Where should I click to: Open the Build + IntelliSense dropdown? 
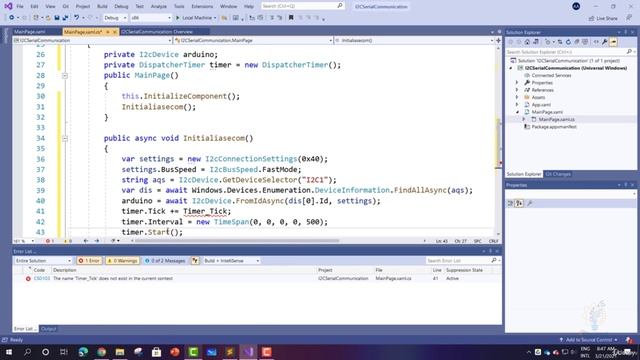pyautogui.click(x=231, y=260)
